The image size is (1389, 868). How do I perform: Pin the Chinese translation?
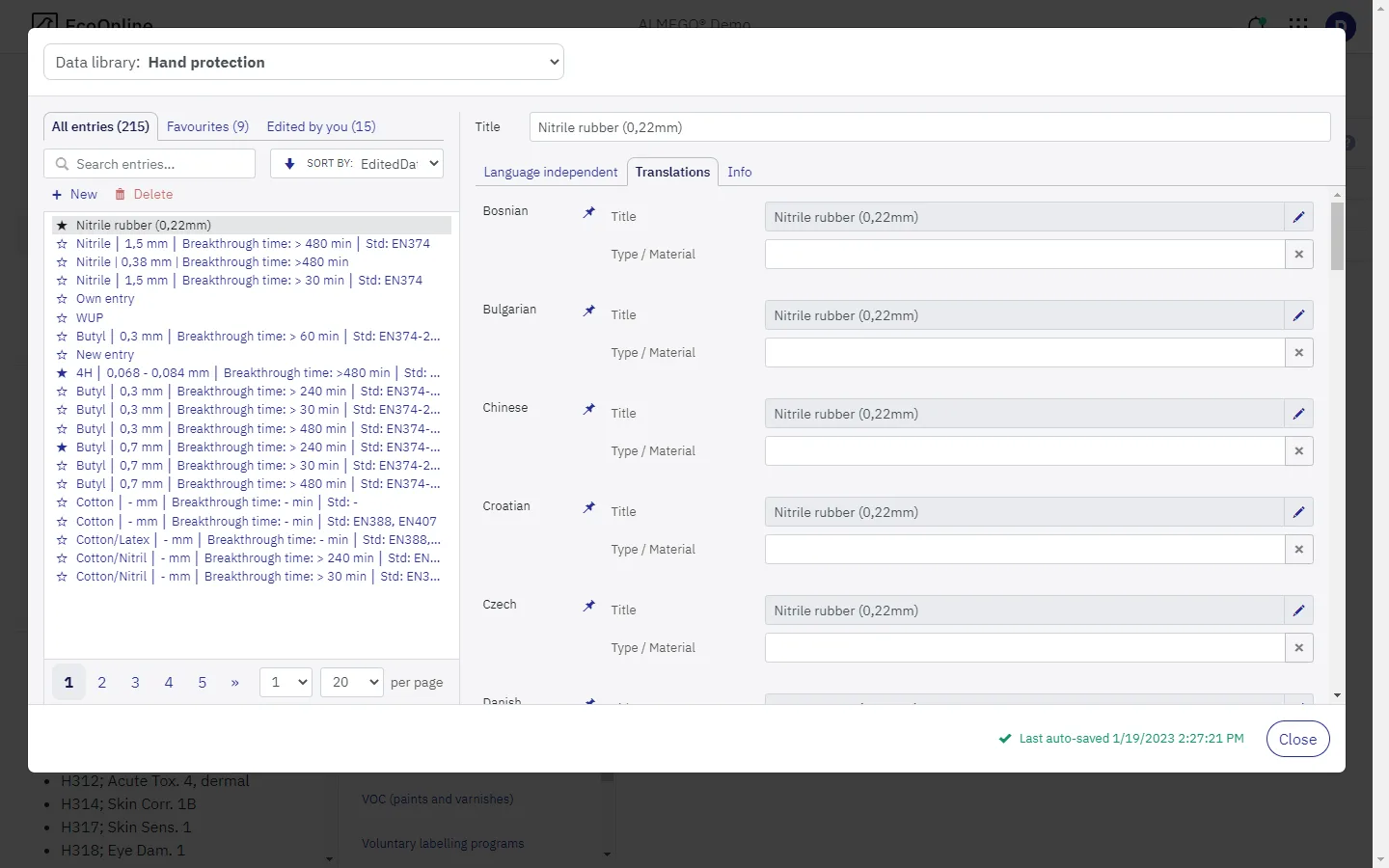(589, 409)
